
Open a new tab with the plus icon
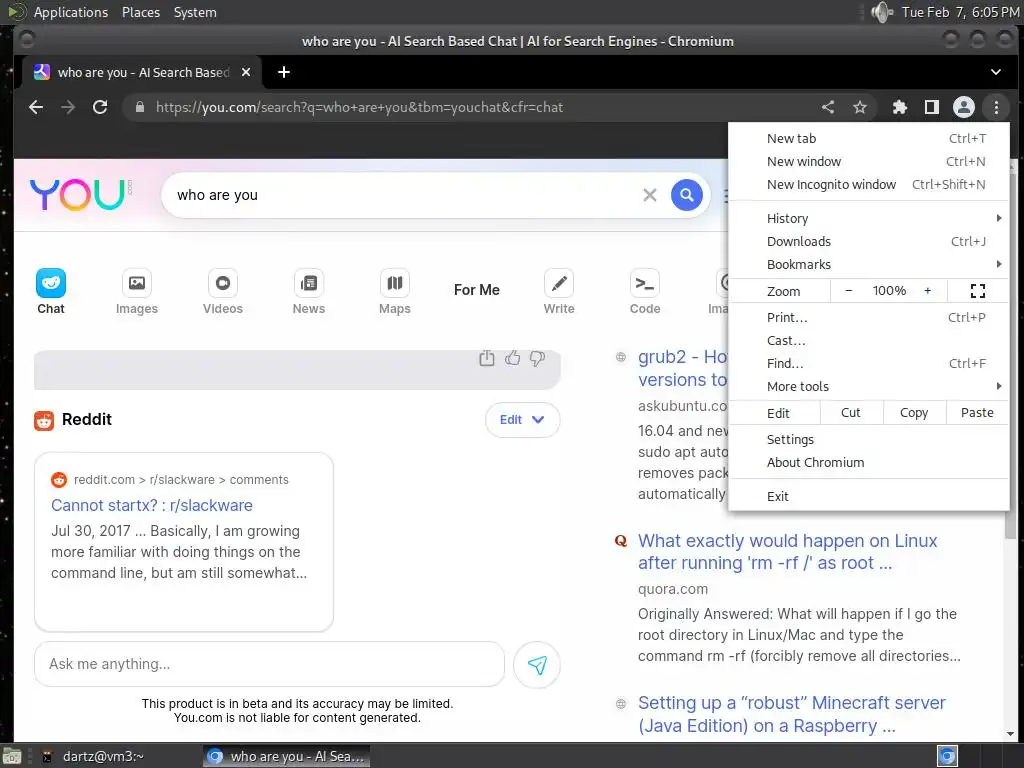(283, 72)
